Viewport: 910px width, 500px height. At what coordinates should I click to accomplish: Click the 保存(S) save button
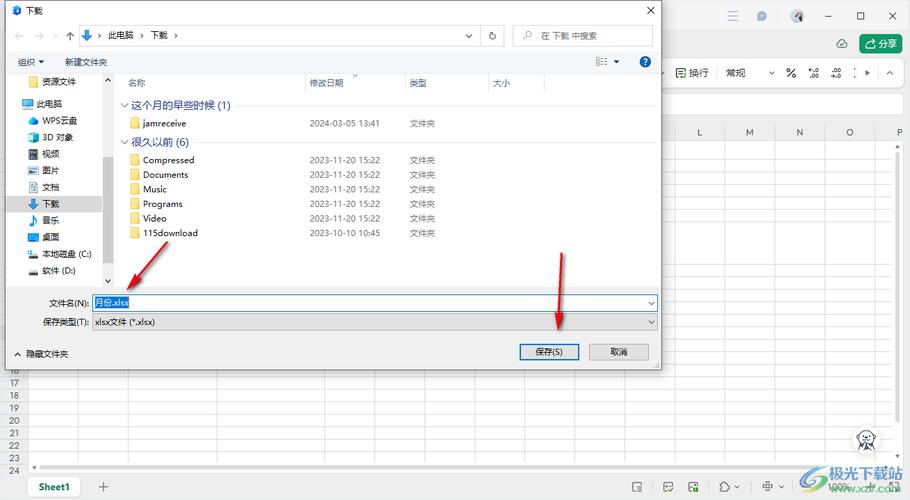[x=549, y=352]
